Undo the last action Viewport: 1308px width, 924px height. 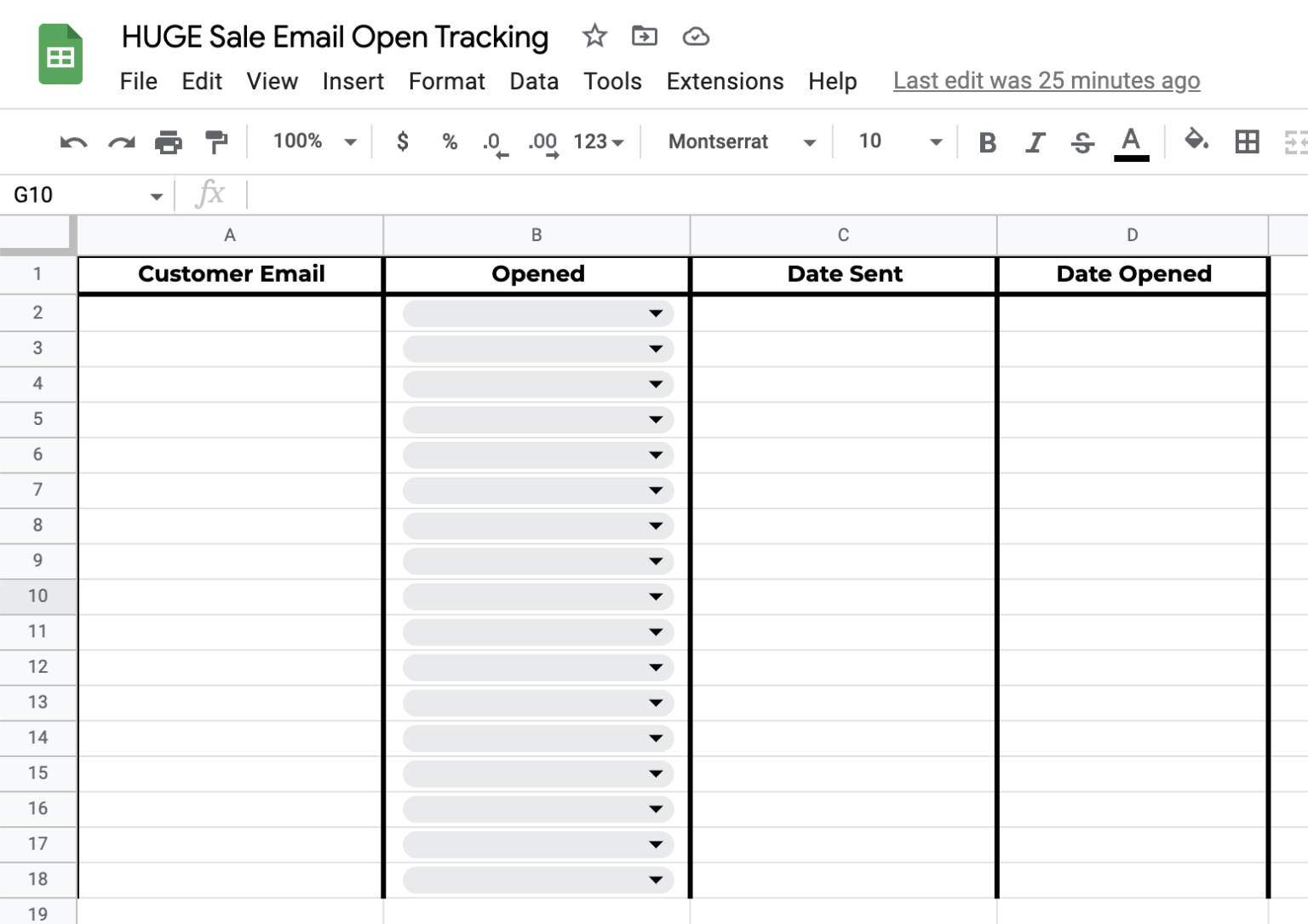coord(73,142)
